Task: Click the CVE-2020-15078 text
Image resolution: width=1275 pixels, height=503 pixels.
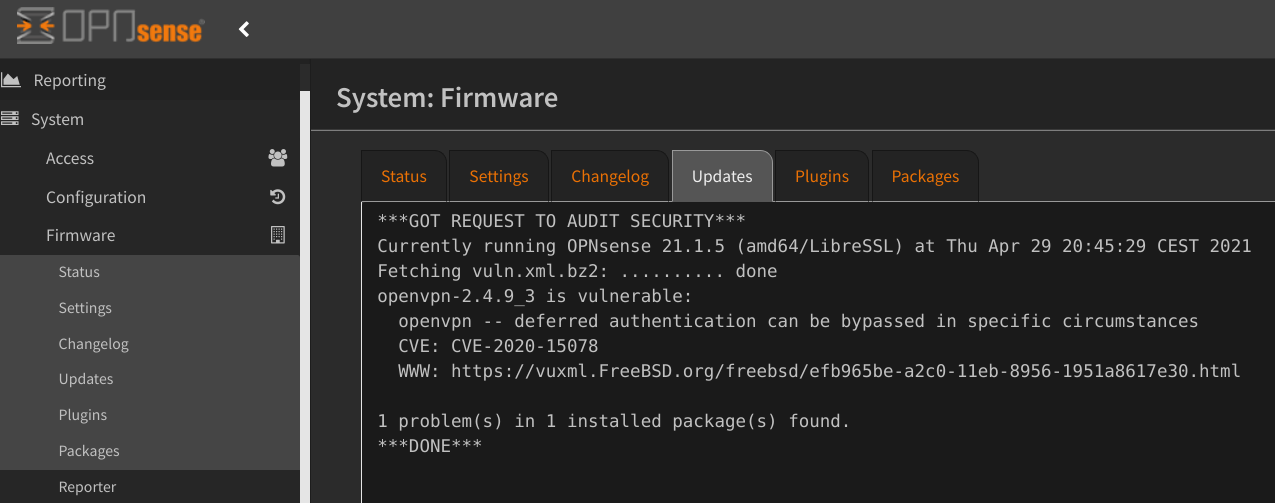Action: (525, 346)
